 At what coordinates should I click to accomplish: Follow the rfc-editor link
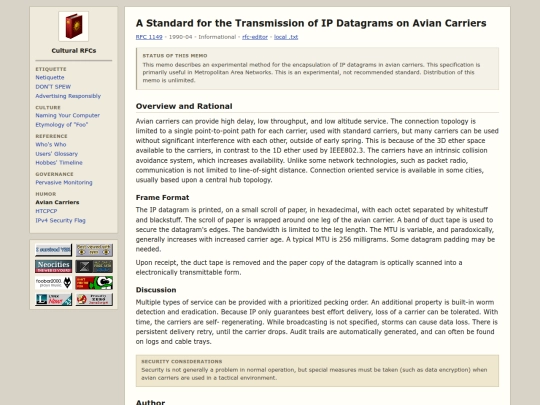(255, 37)
